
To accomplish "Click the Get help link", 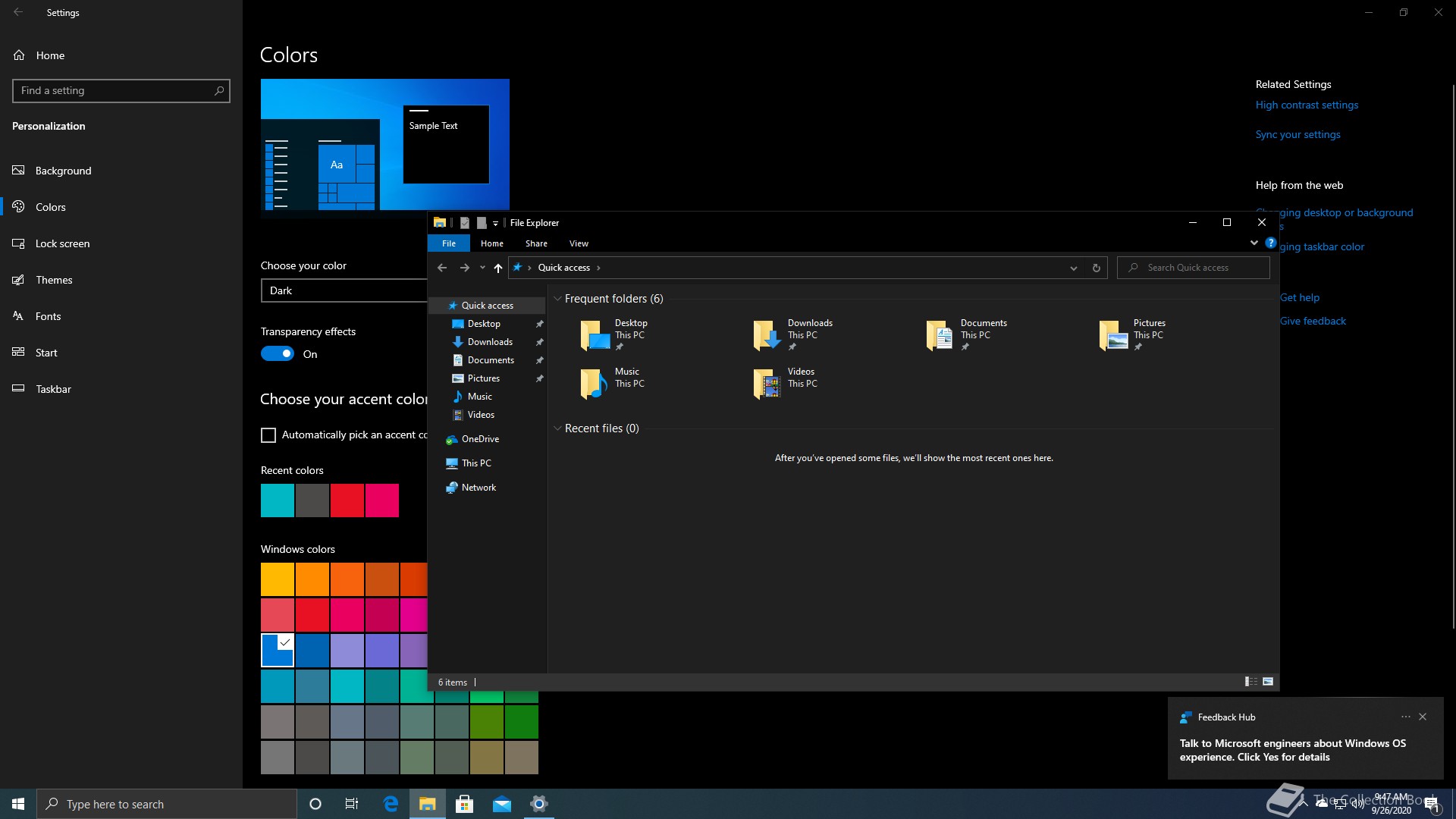I will tap(1300, 297).
